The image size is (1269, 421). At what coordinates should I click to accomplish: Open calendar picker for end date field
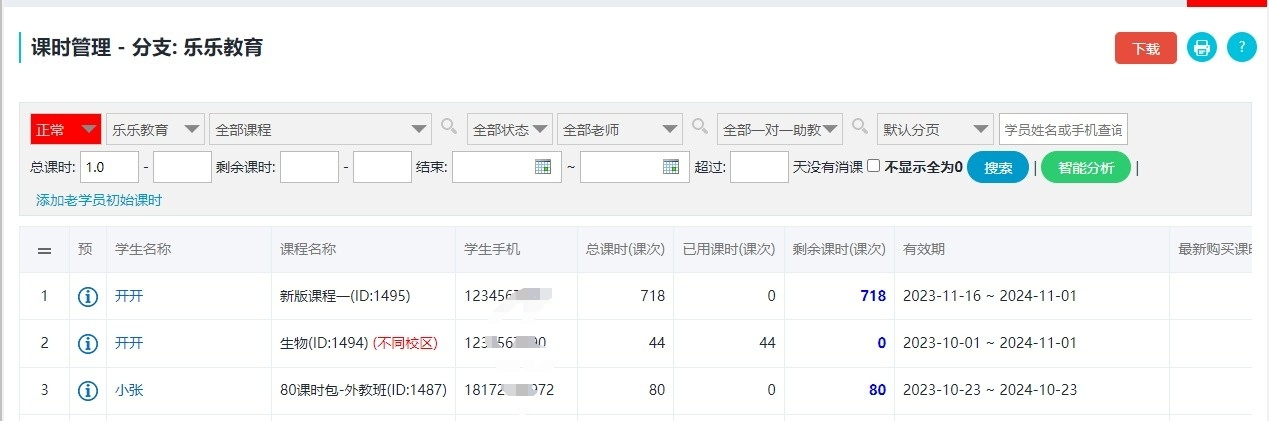coord(671,167)
